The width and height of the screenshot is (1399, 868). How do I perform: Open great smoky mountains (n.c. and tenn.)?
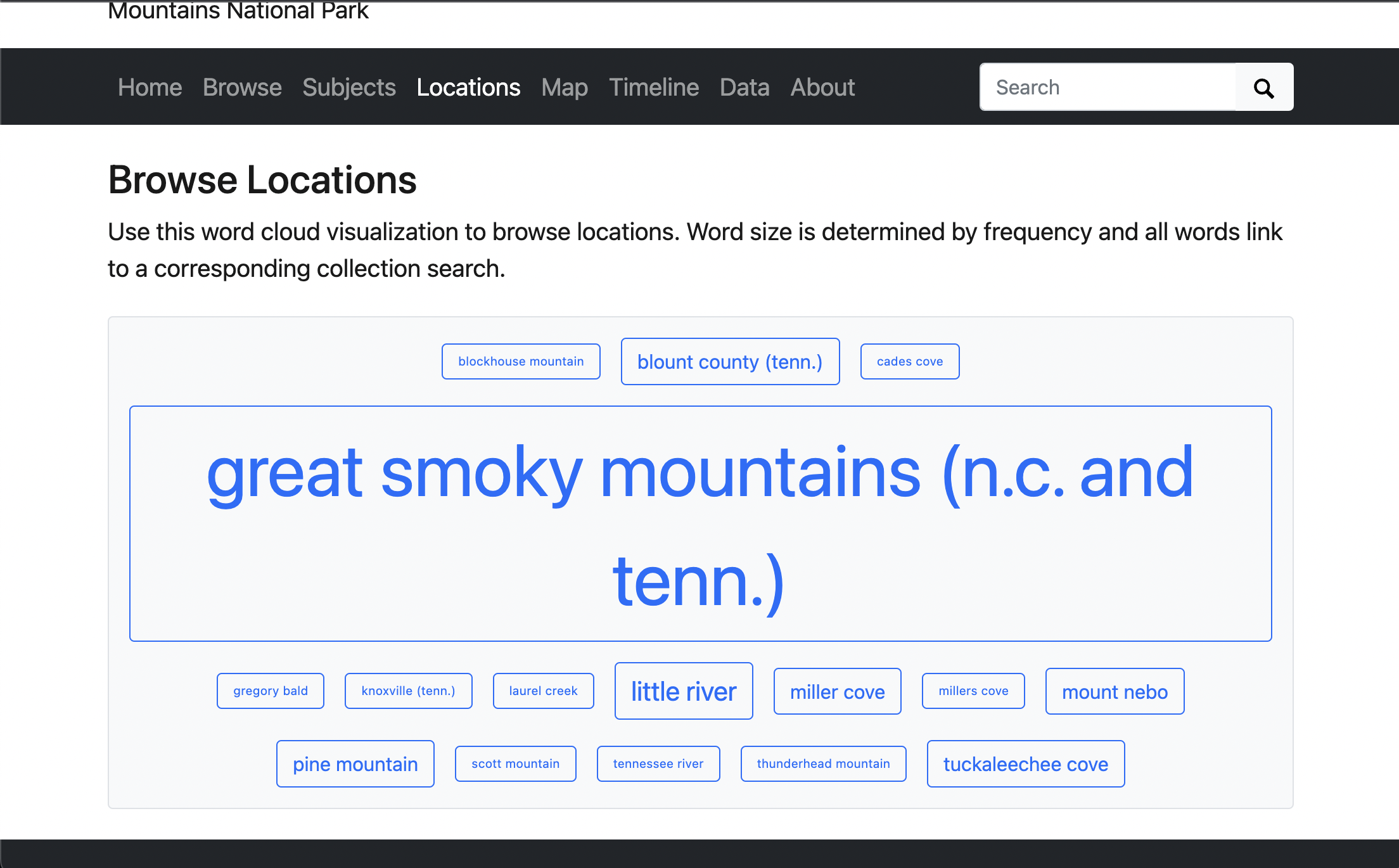click(x=701, y=523)
